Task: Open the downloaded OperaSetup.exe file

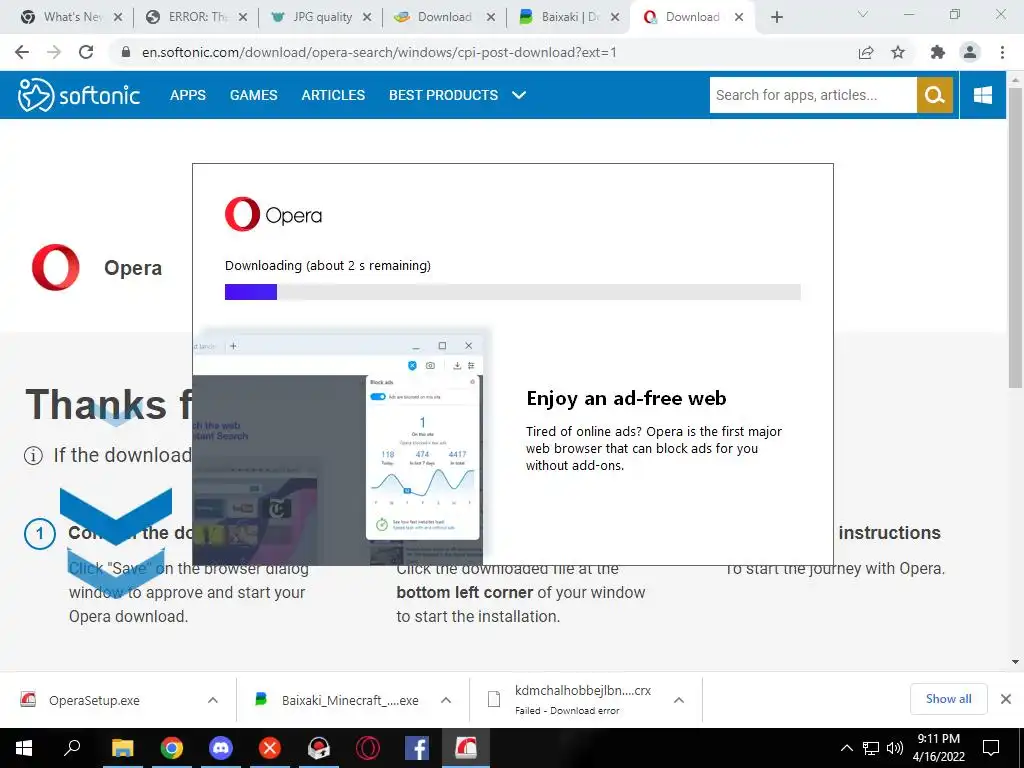Action: pyautogui.click(x=93, y=700)
